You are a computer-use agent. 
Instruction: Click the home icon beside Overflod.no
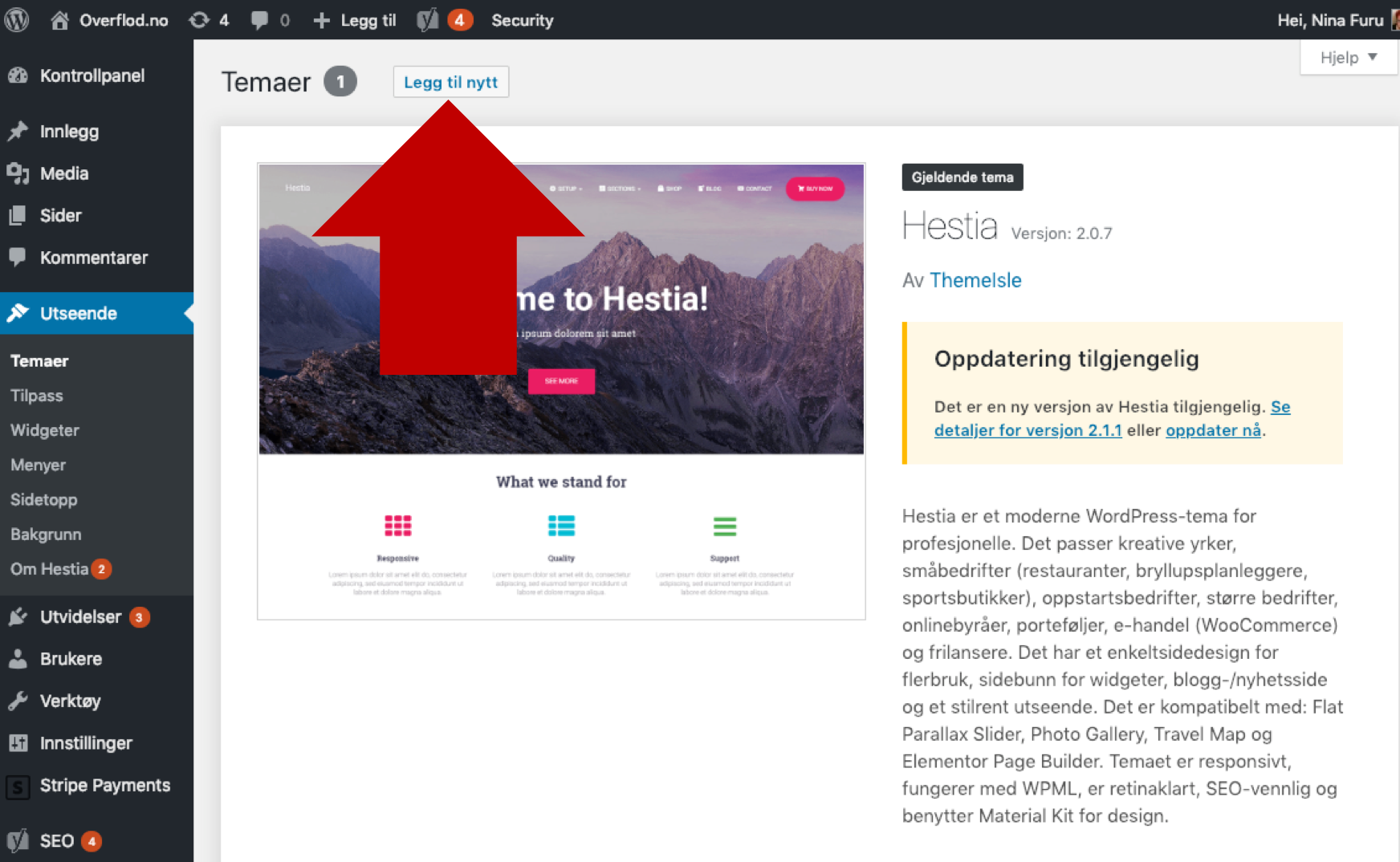pyautogui.click(x=59, y=20)
